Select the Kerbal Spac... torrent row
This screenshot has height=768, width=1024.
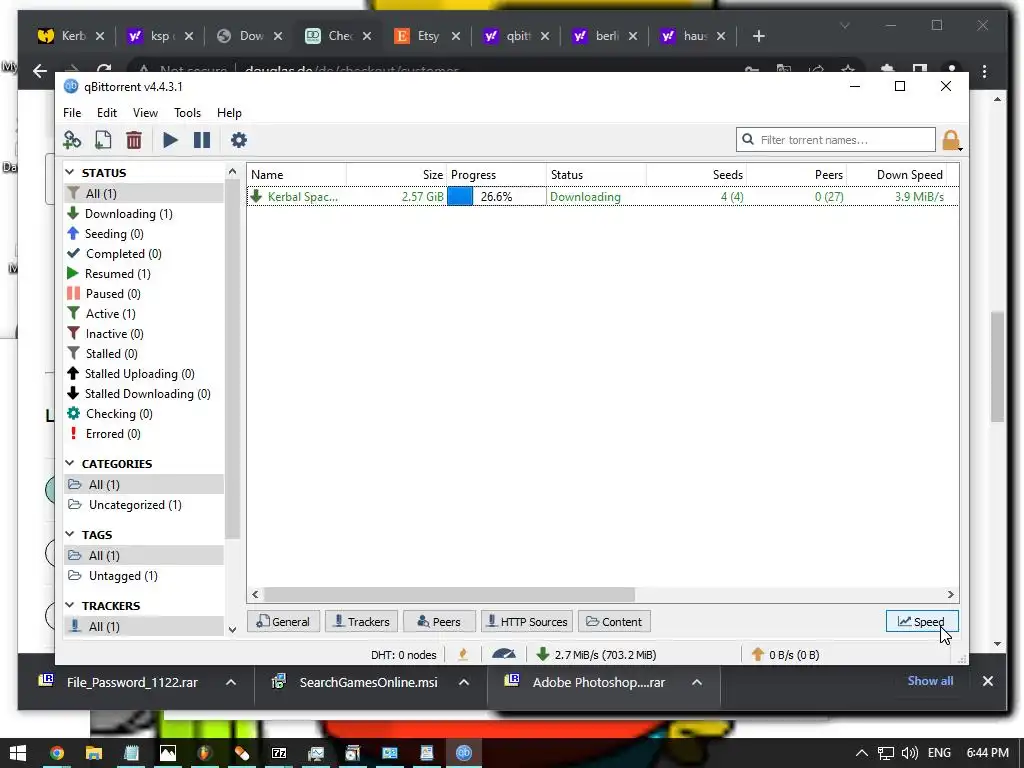603,197
